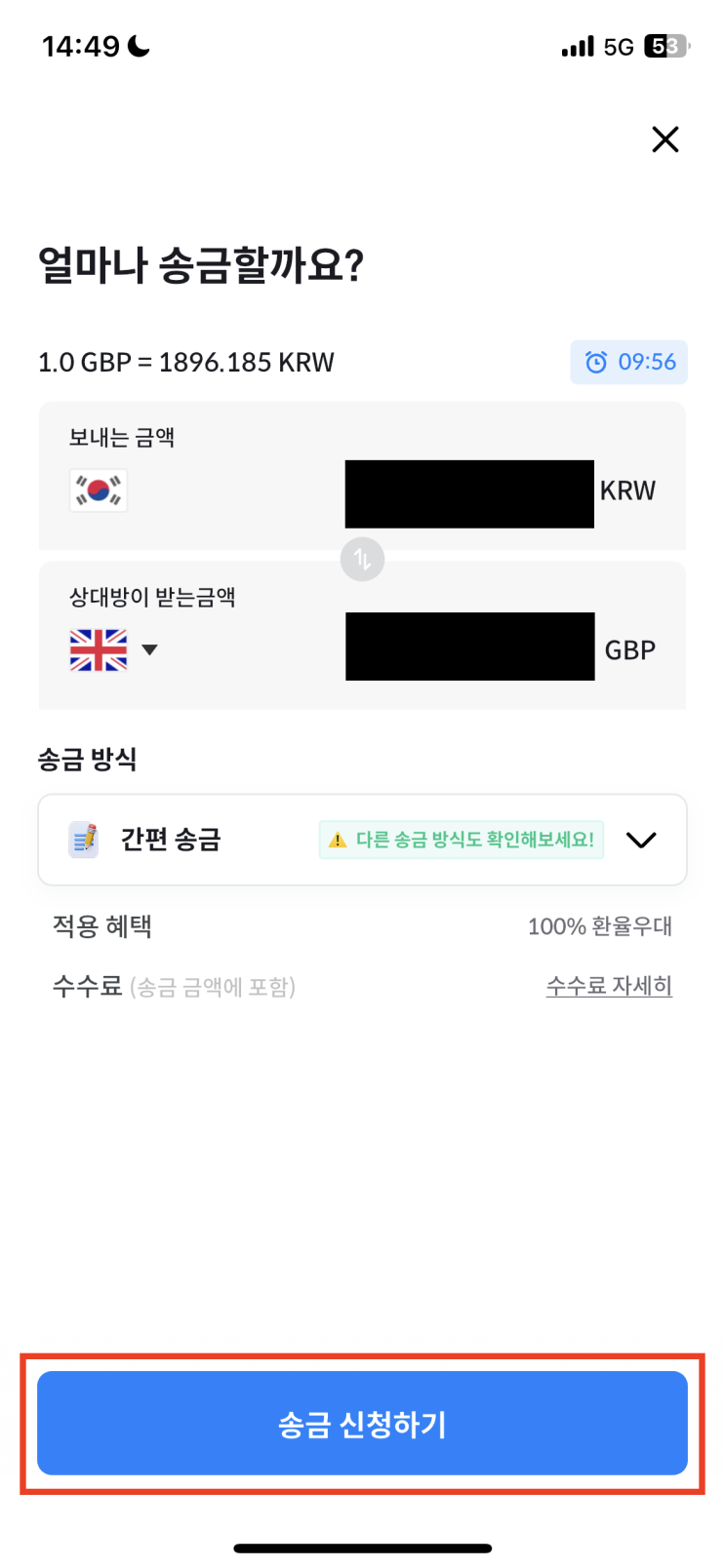Open the recipient currency dropdown arrow
This screenshot has height=1568, width=725.
[x=149, y=649]
